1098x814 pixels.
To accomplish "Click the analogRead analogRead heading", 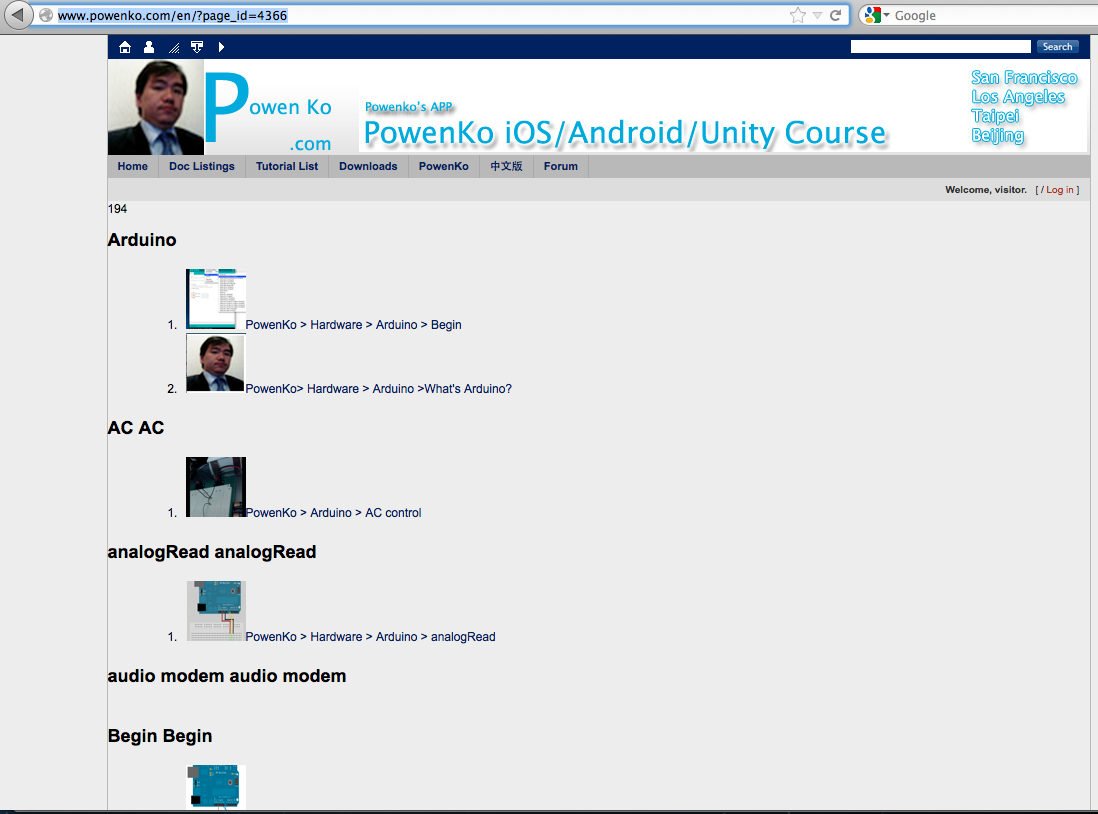I will click(x=212, y=552).
